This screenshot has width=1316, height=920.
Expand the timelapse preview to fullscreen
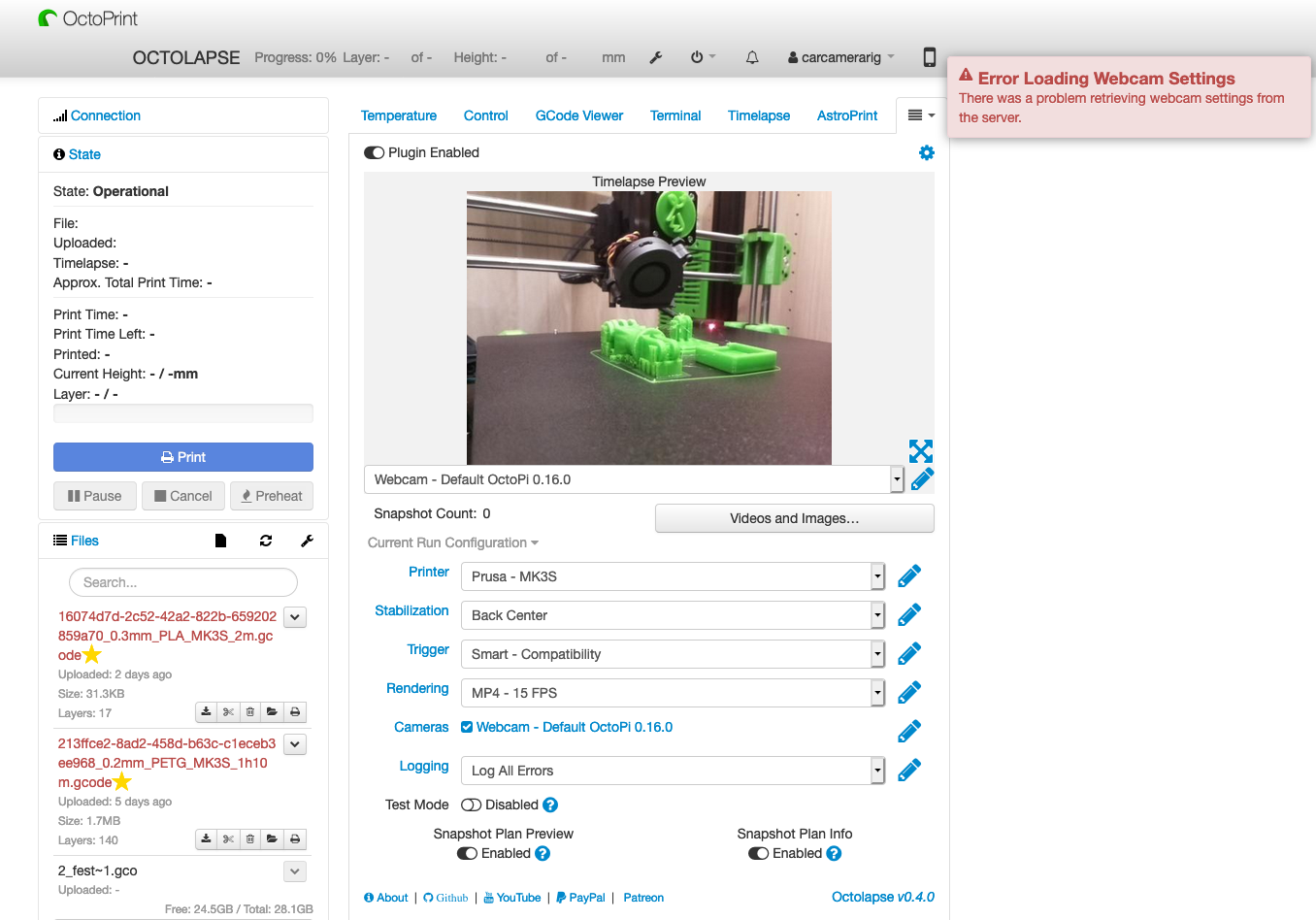point(921,451)
